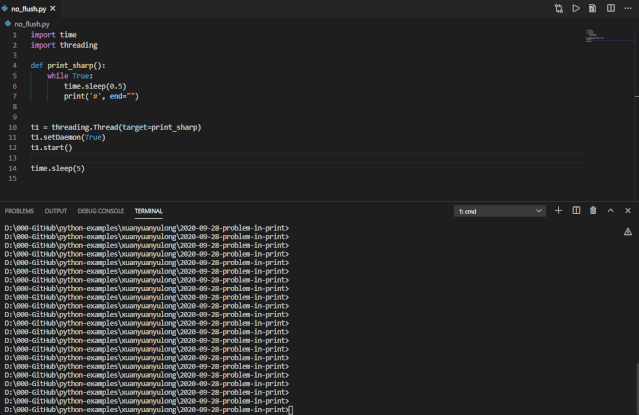Screen dimensions: 639x415
Task: Click the warning triangle in terminal
Action: click(628, 231)
